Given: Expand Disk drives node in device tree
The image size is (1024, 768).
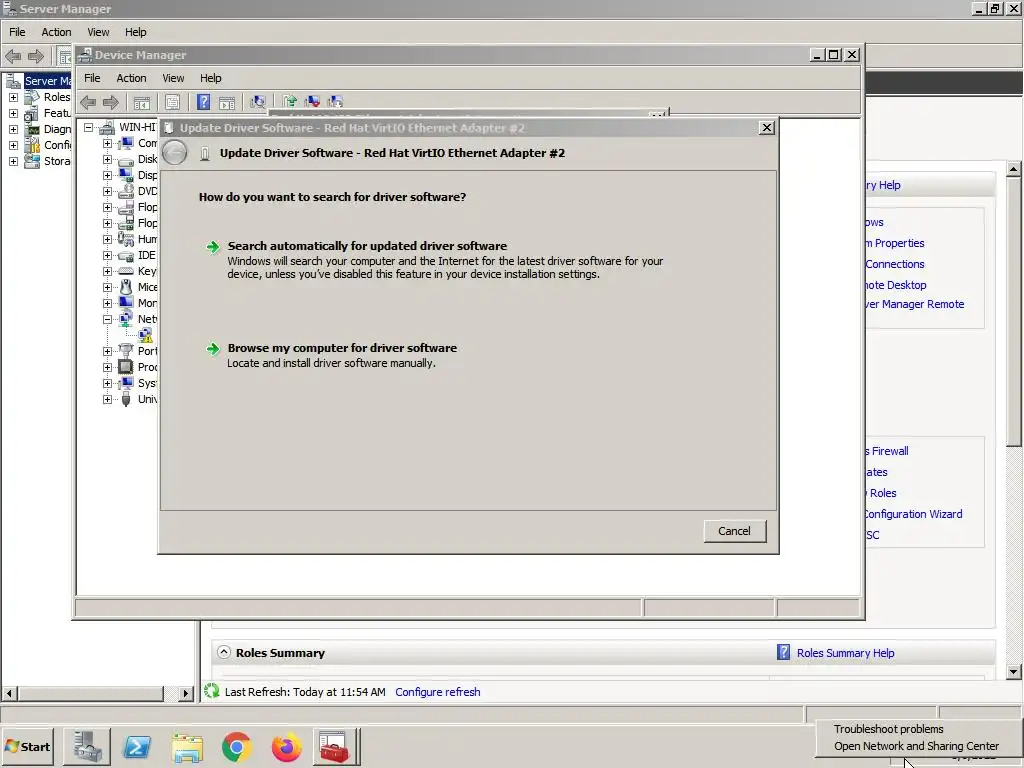Looking at the screenshot, I should [107, 159].
